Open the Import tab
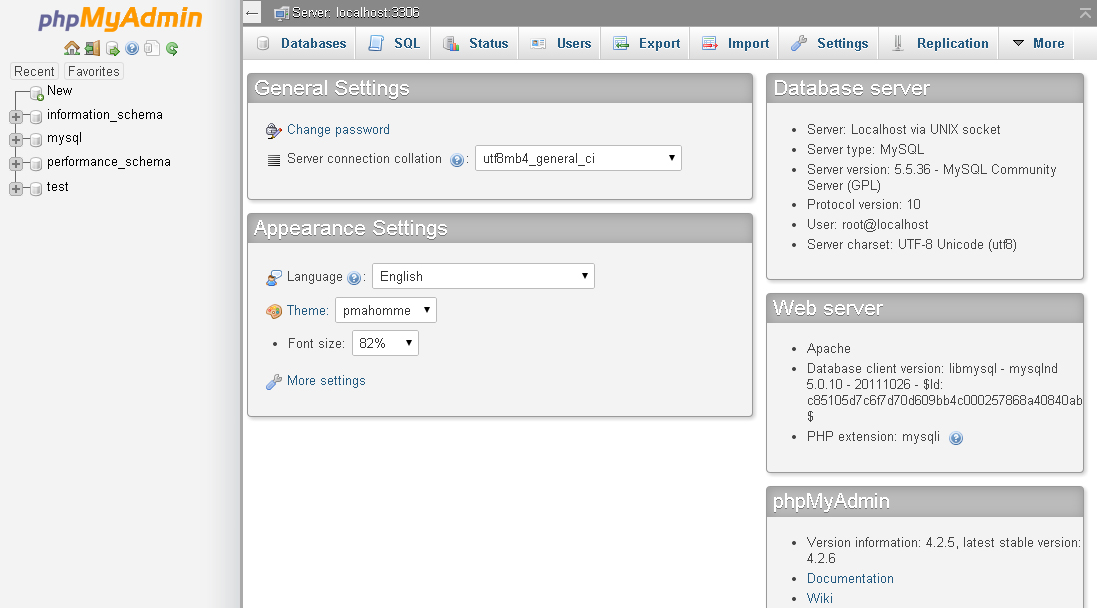Screen dimensions: 1097x608 (x=735, y=43)
